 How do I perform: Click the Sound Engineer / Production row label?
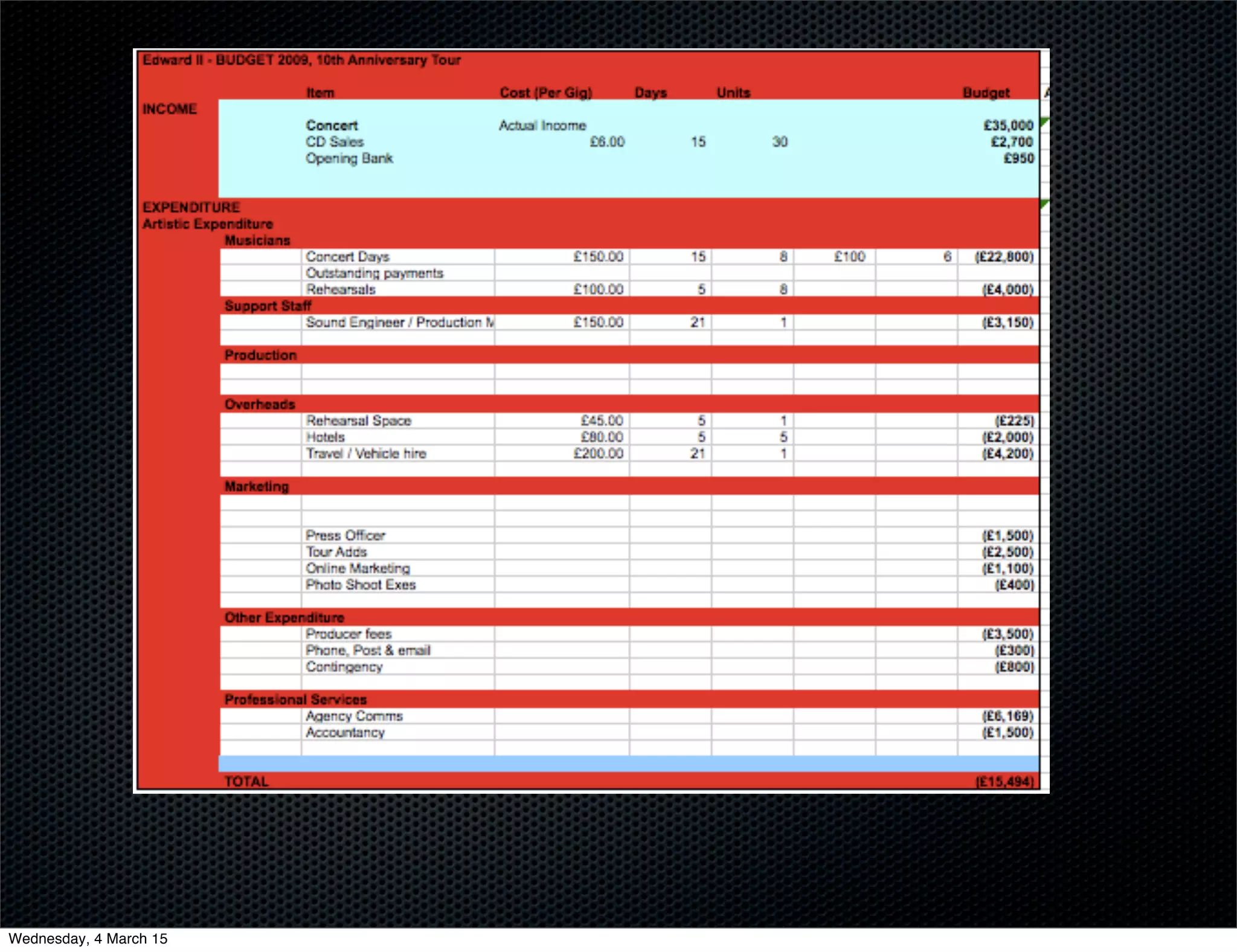click(399, 323)
